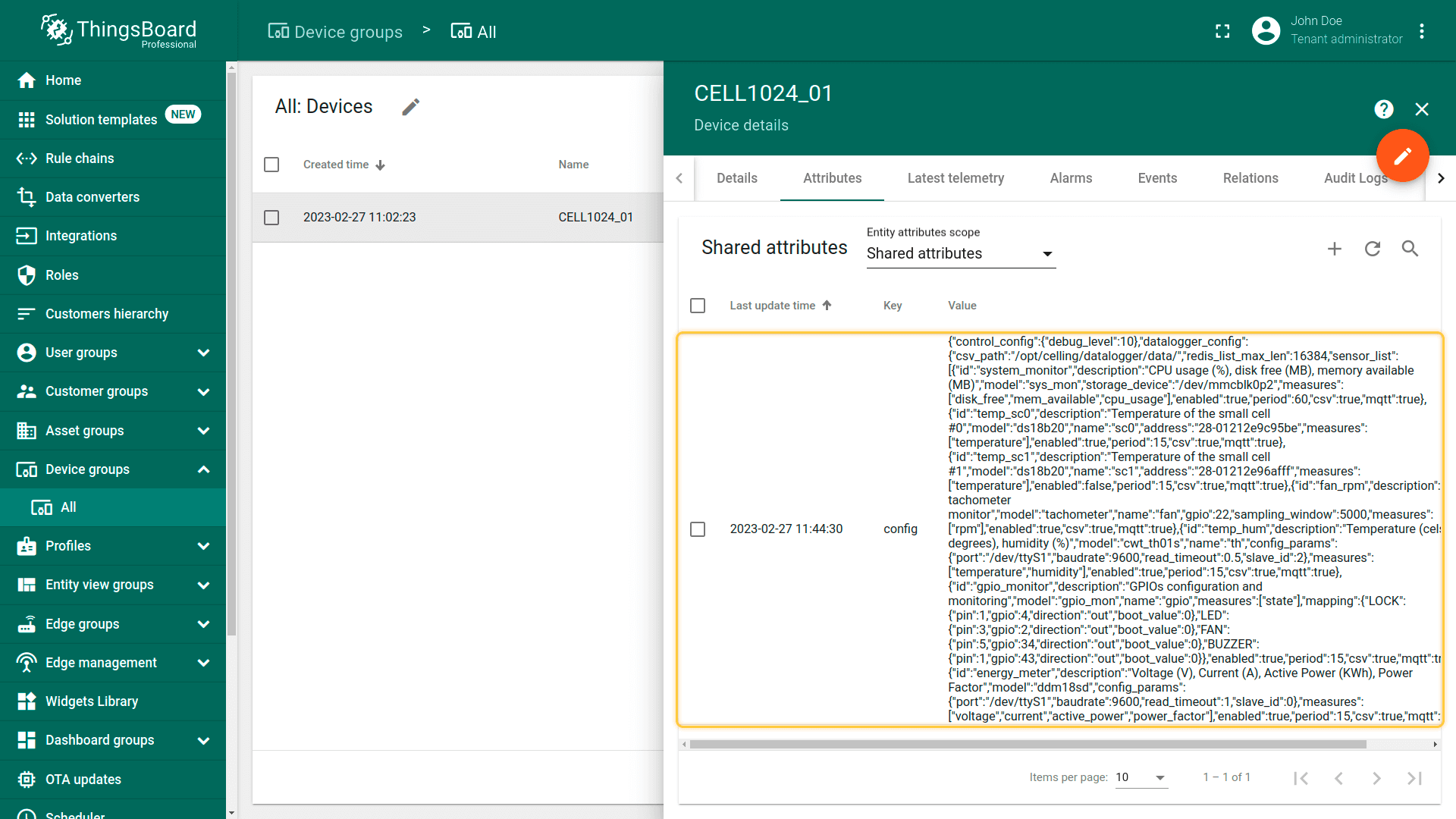Open Entity attributes scope dropdown
Image resolution: width=1456 pixels, height=819 pixels.
960,254
